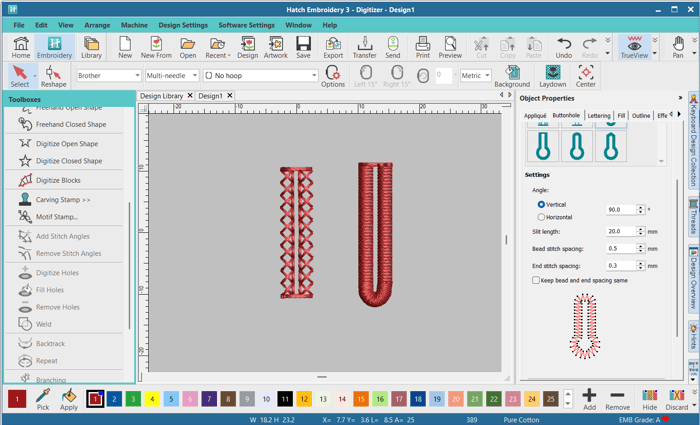Select yellow color swatch number 4
This screenshot has height=425, width=700.
pos(153,398)
